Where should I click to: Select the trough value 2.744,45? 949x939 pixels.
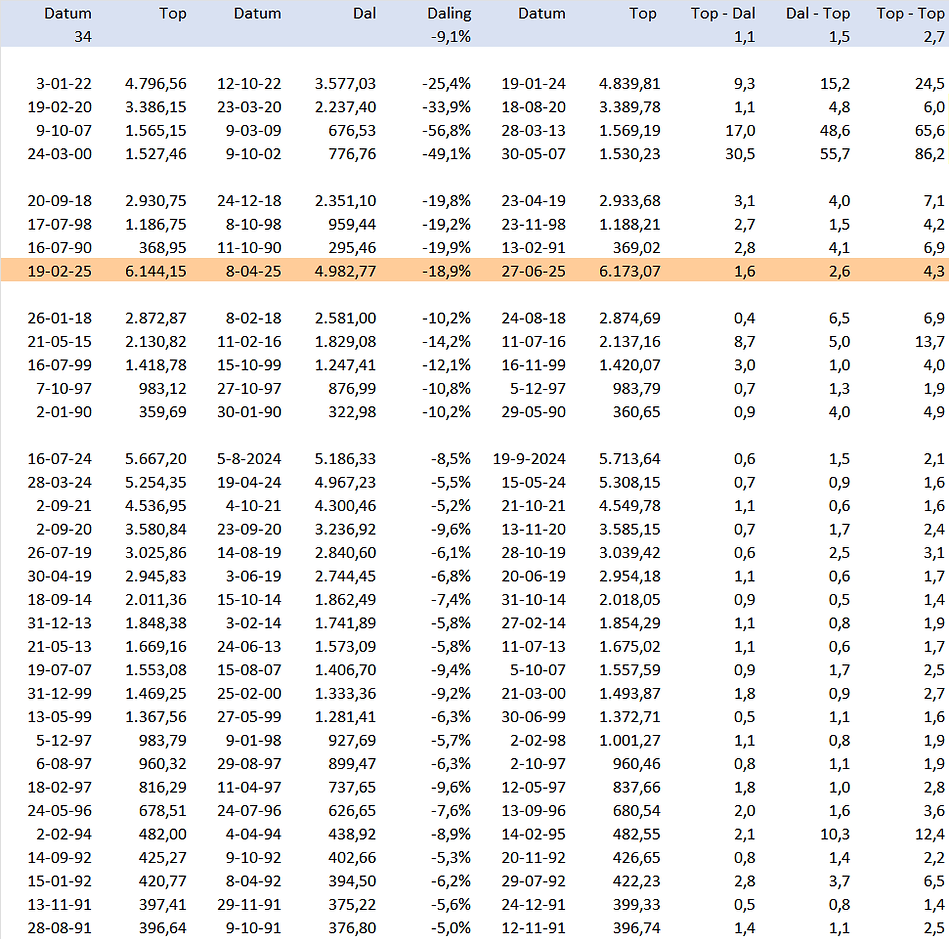click(x=345, y=576)
